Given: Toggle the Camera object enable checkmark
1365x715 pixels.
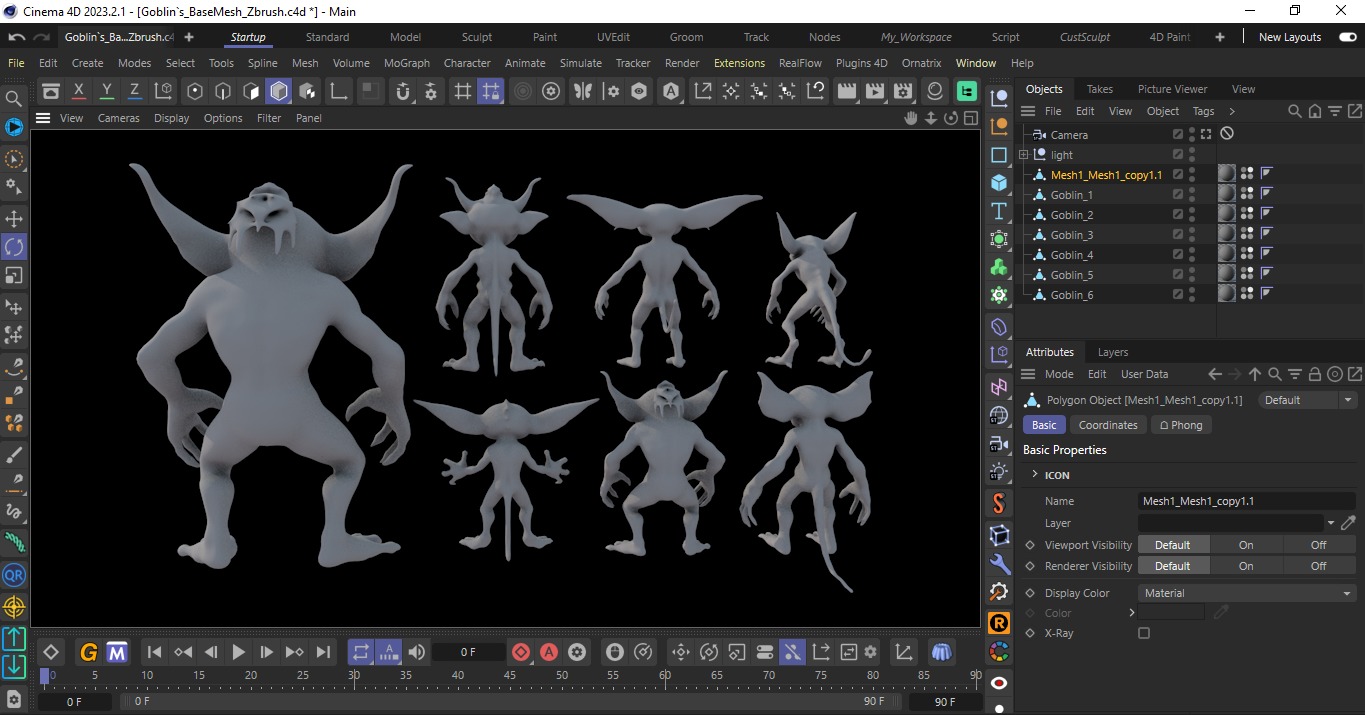Looking at the screenshot, I should [1178, 134].
